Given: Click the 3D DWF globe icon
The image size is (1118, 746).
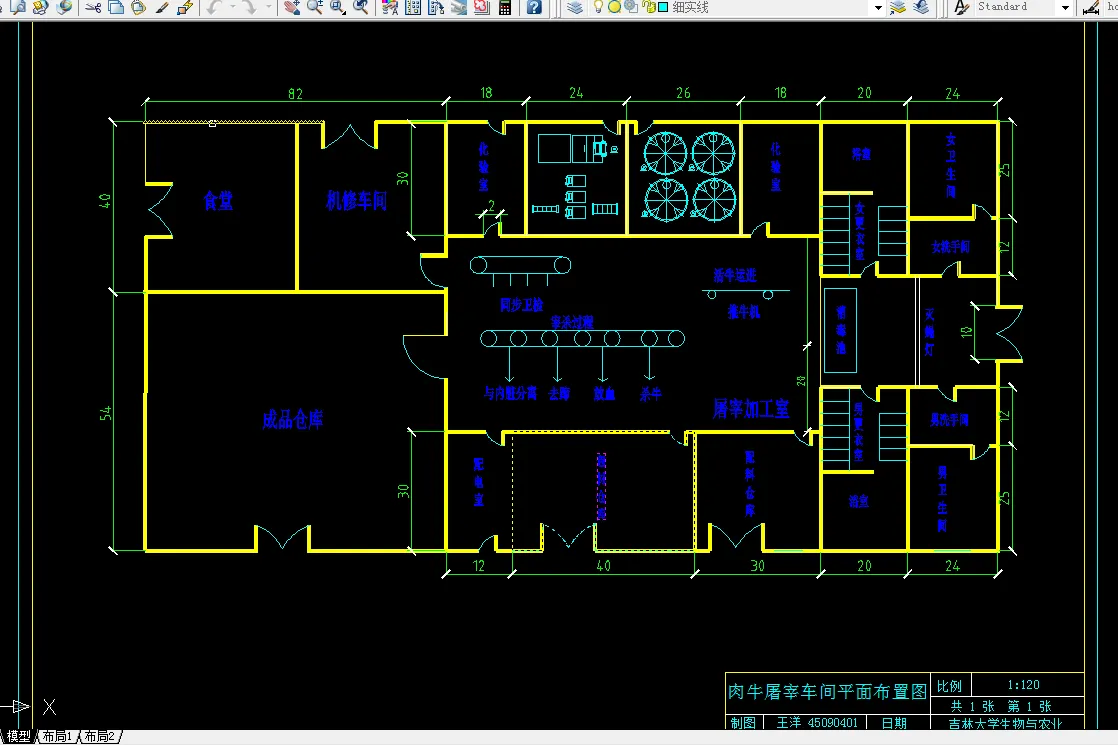Looking at the screenshot, I should click(64, 7).
